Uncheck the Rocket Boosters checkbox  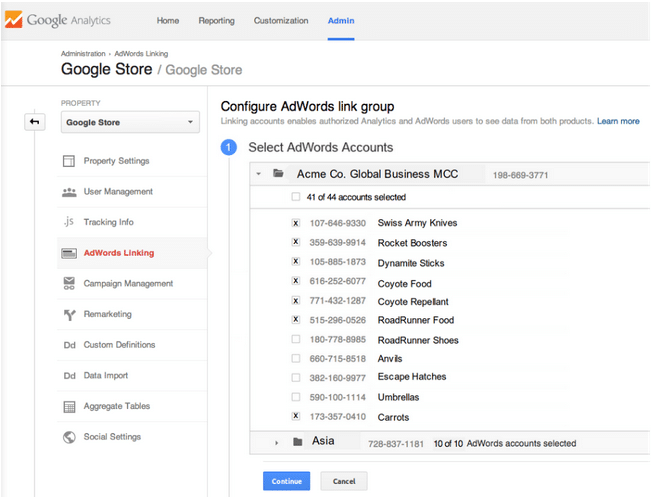[x=296, y=242]
